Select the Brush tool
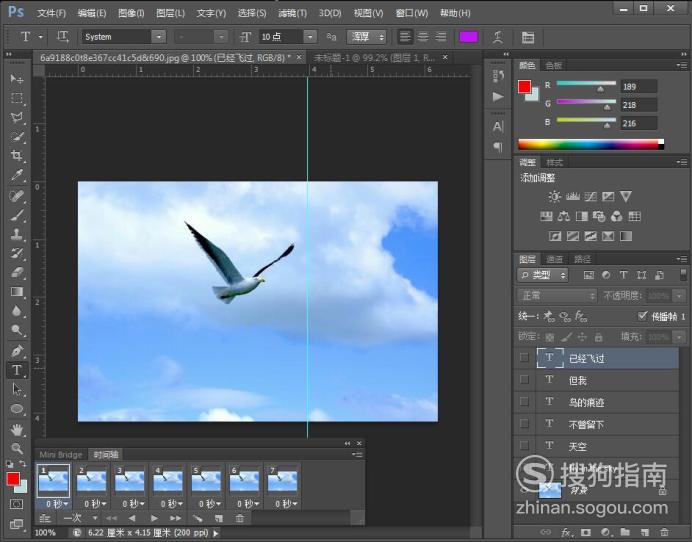This screenshot has height=542, width=692. (x=17, y=215)
